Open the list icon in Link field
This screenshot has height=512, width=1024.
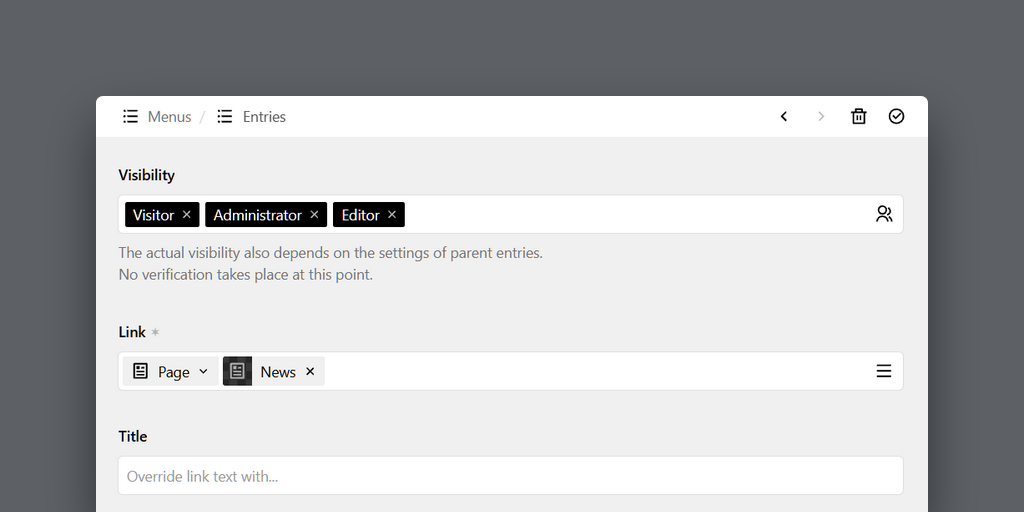(884, 371)
